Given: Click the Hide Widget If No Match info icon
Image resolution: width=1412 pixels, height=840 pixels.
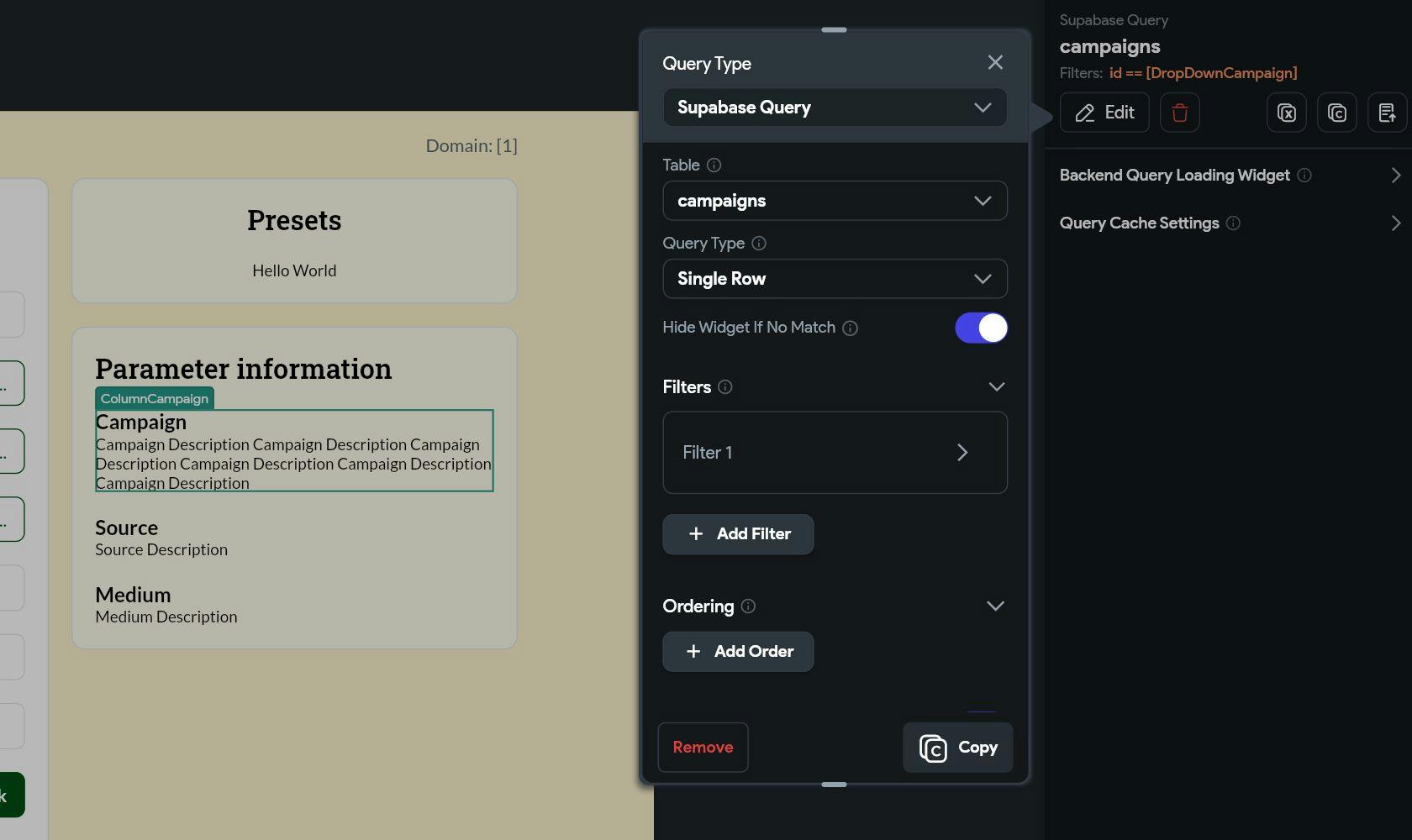Looking at the screenshot, I should (850, 328).
